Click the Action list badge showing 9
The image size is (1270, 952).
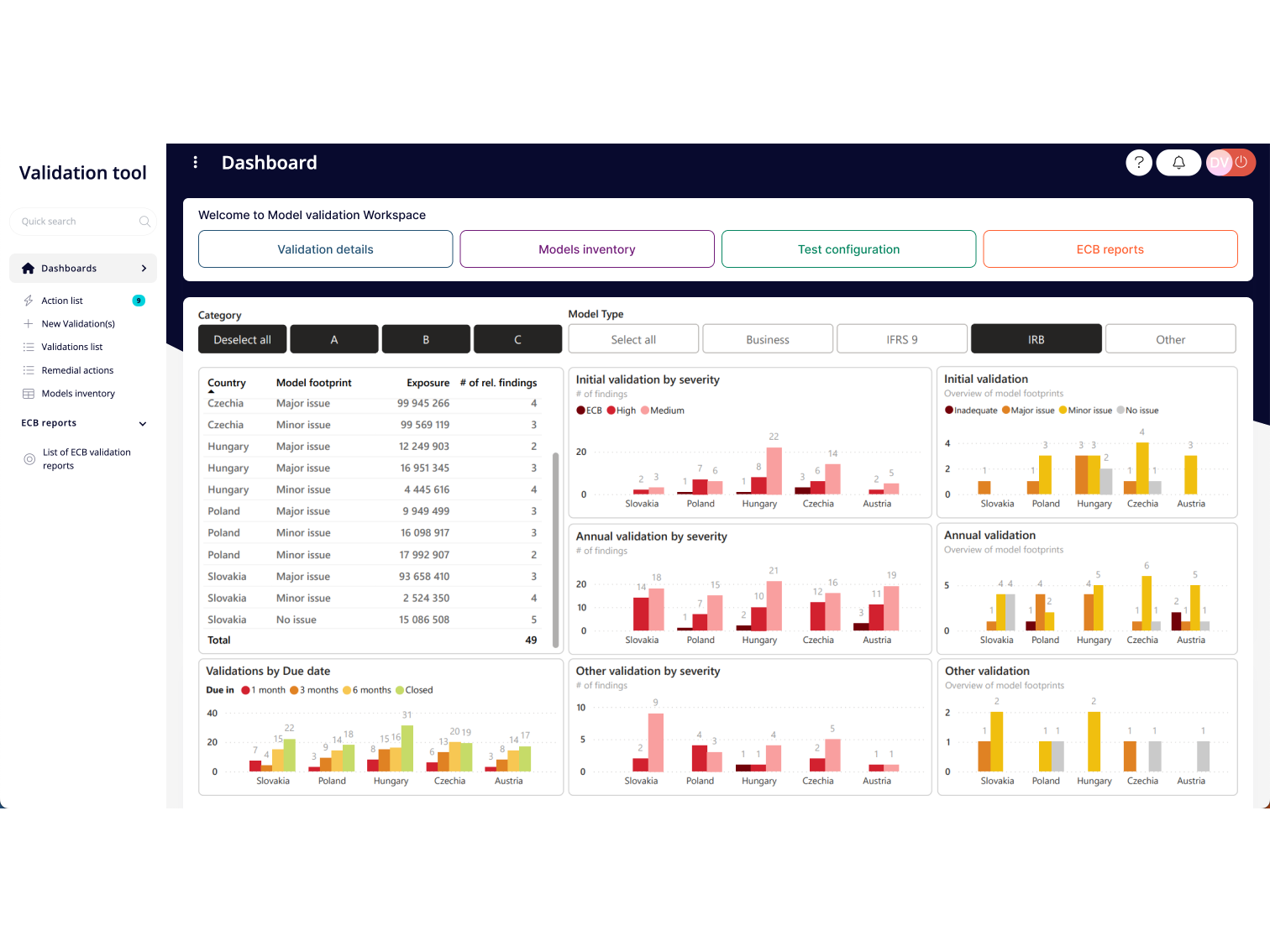[139, 301]
